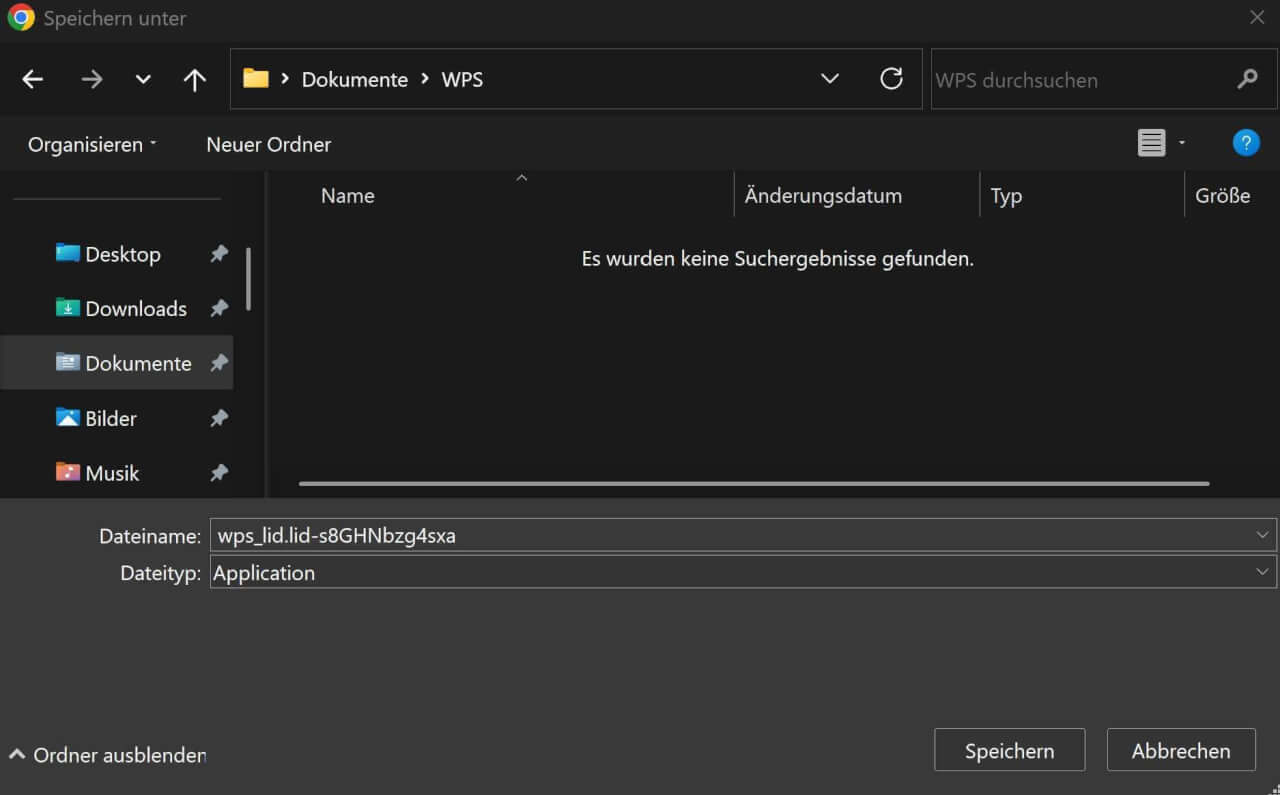The width and height of the screenshot is (1280, 795).
Task: Select Dokumente in the address breadcrumb
Action: click(355, 80)
